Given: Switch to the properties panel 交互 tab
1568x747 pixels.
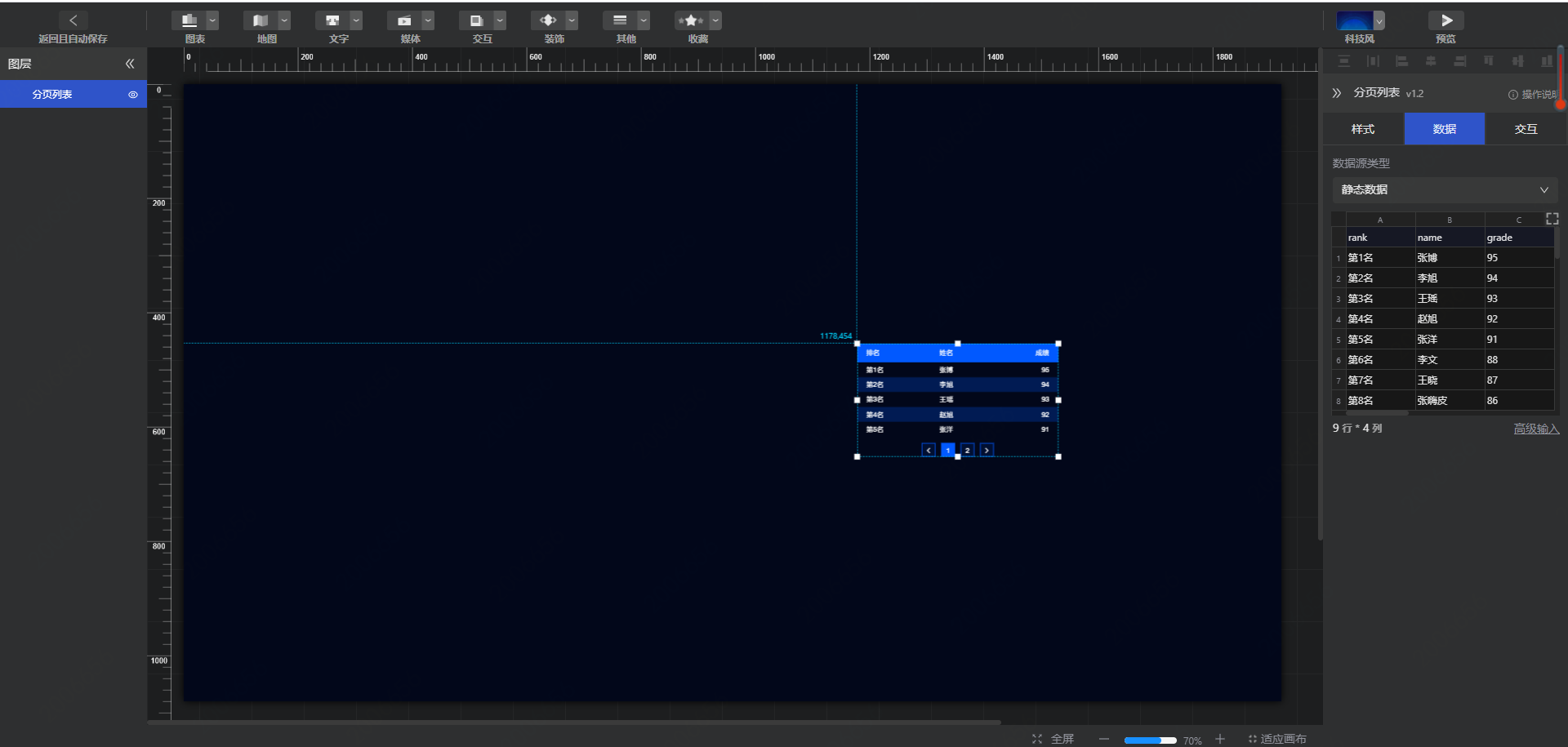Looking at the screenshot, I should pos(1526,129).
